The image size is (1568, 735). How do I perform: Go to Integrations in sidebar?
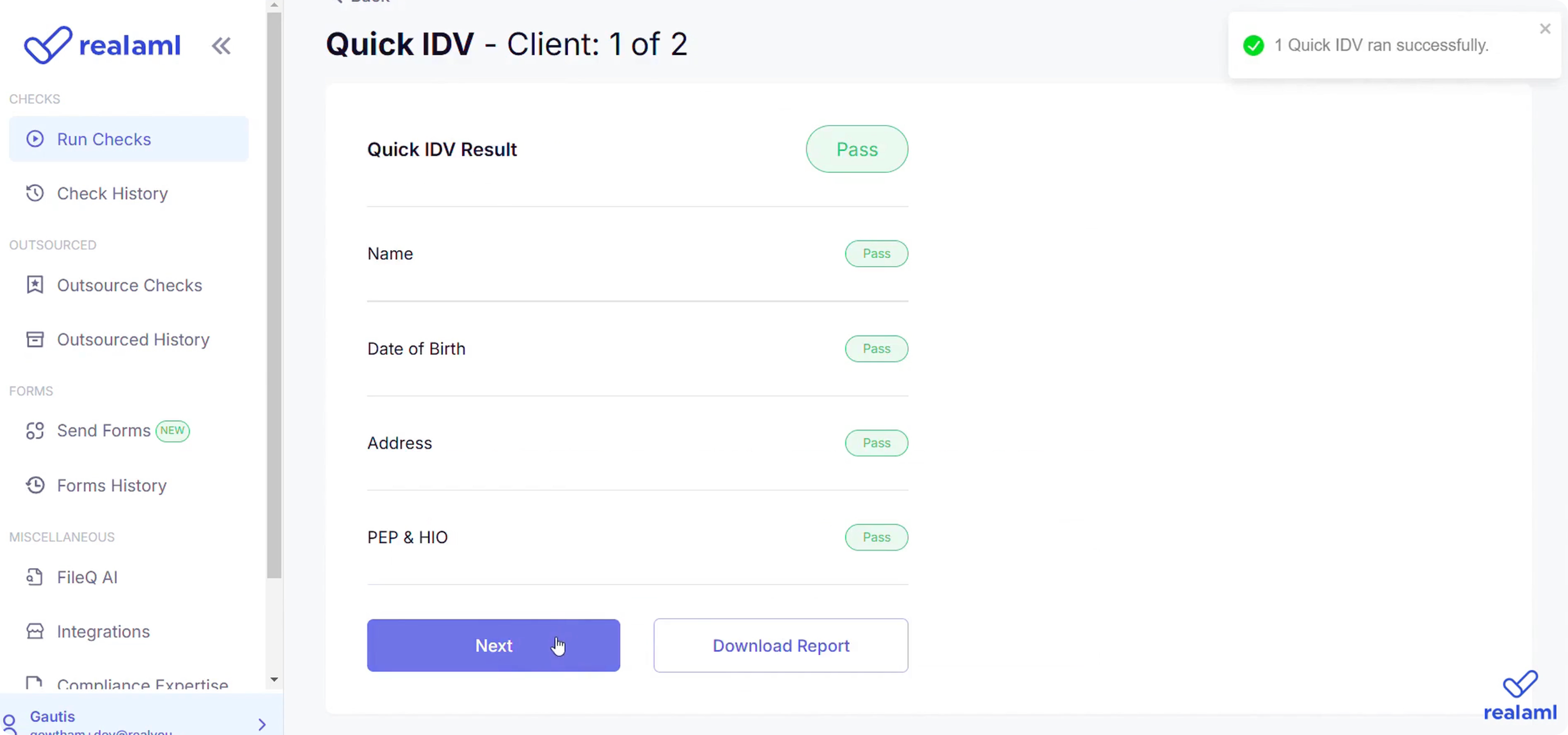pos(103,632)
